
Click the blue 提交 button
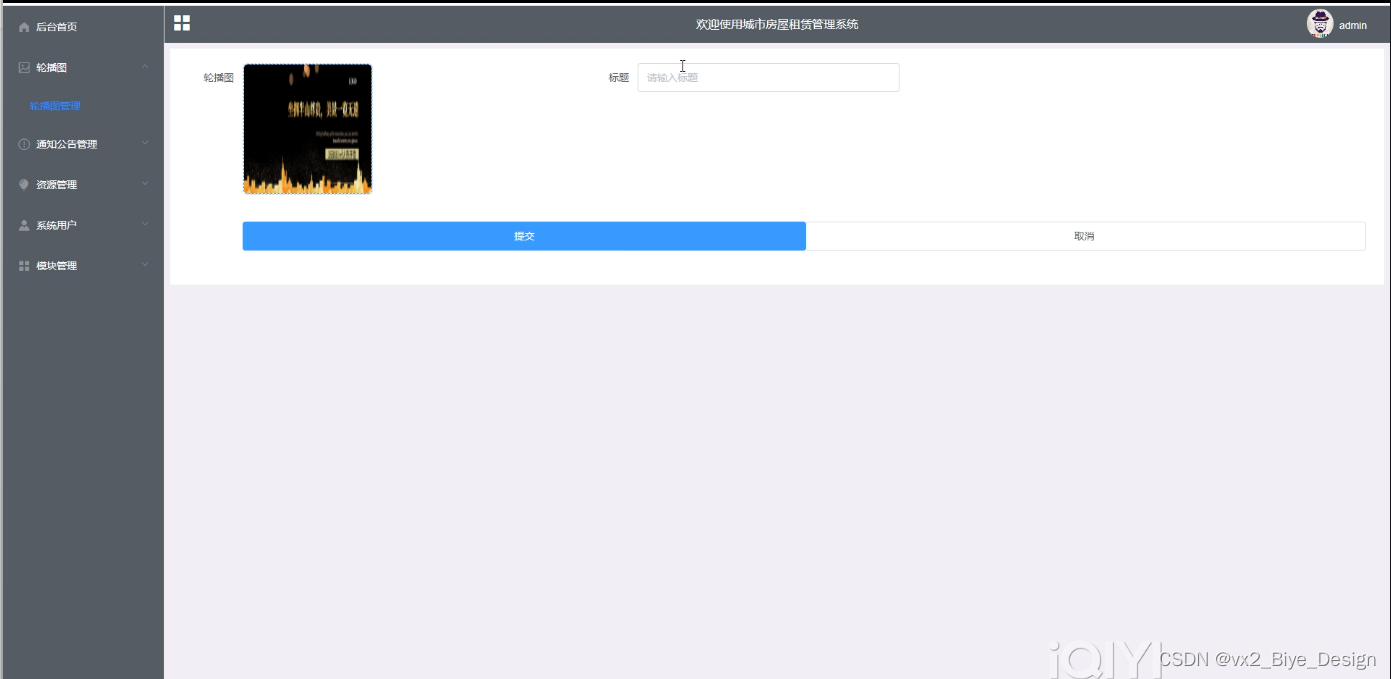[x=524, y=236]
